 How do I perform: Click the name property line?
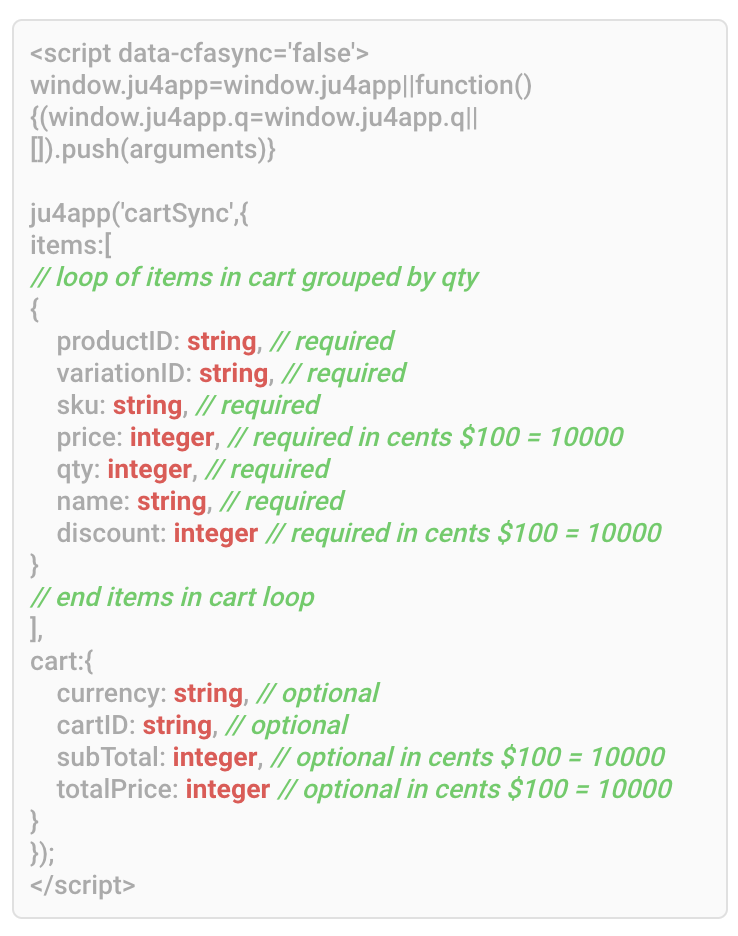click(200, 501)
